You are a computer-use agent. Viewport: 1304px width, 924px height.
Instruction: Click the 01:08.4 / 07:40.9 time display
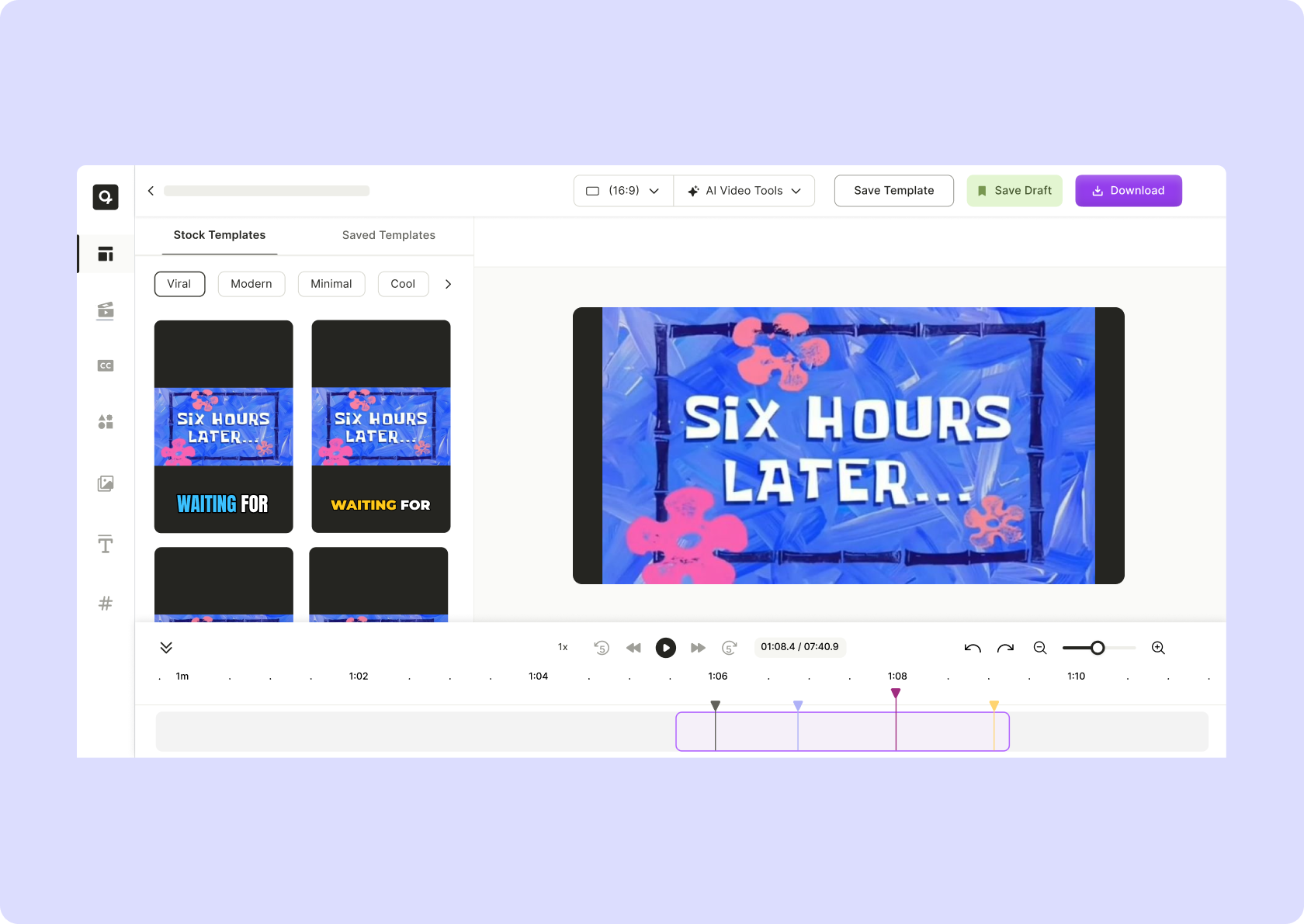(x=799, y=647)
